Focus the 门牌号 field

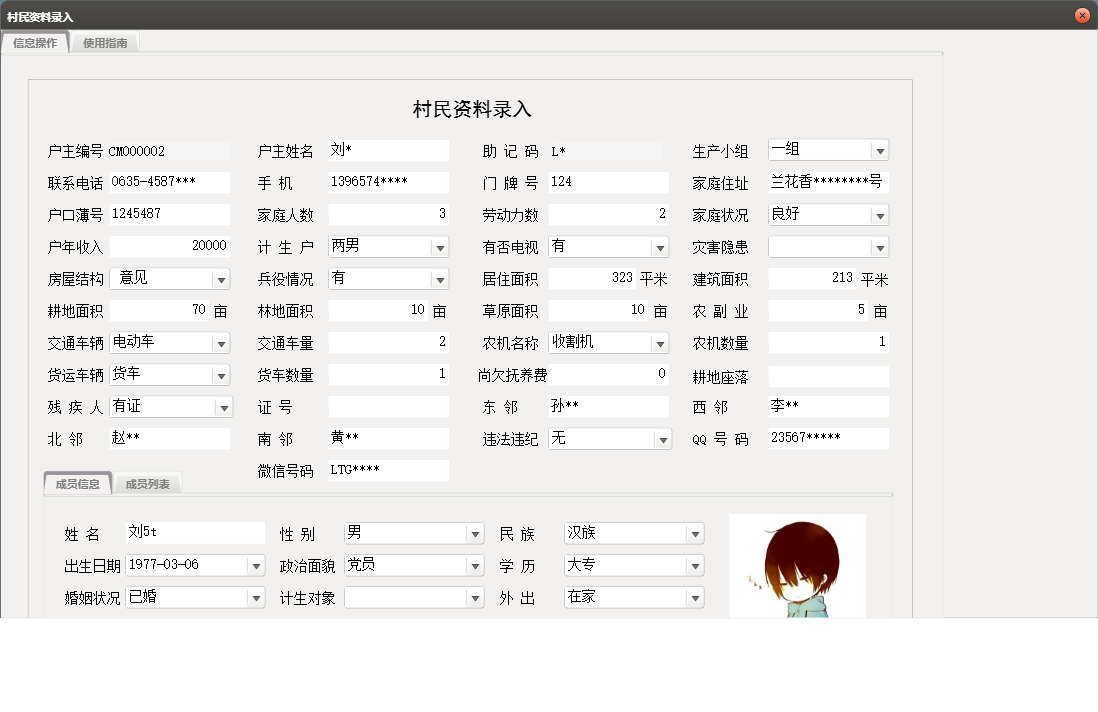click(x=609, y=182)
